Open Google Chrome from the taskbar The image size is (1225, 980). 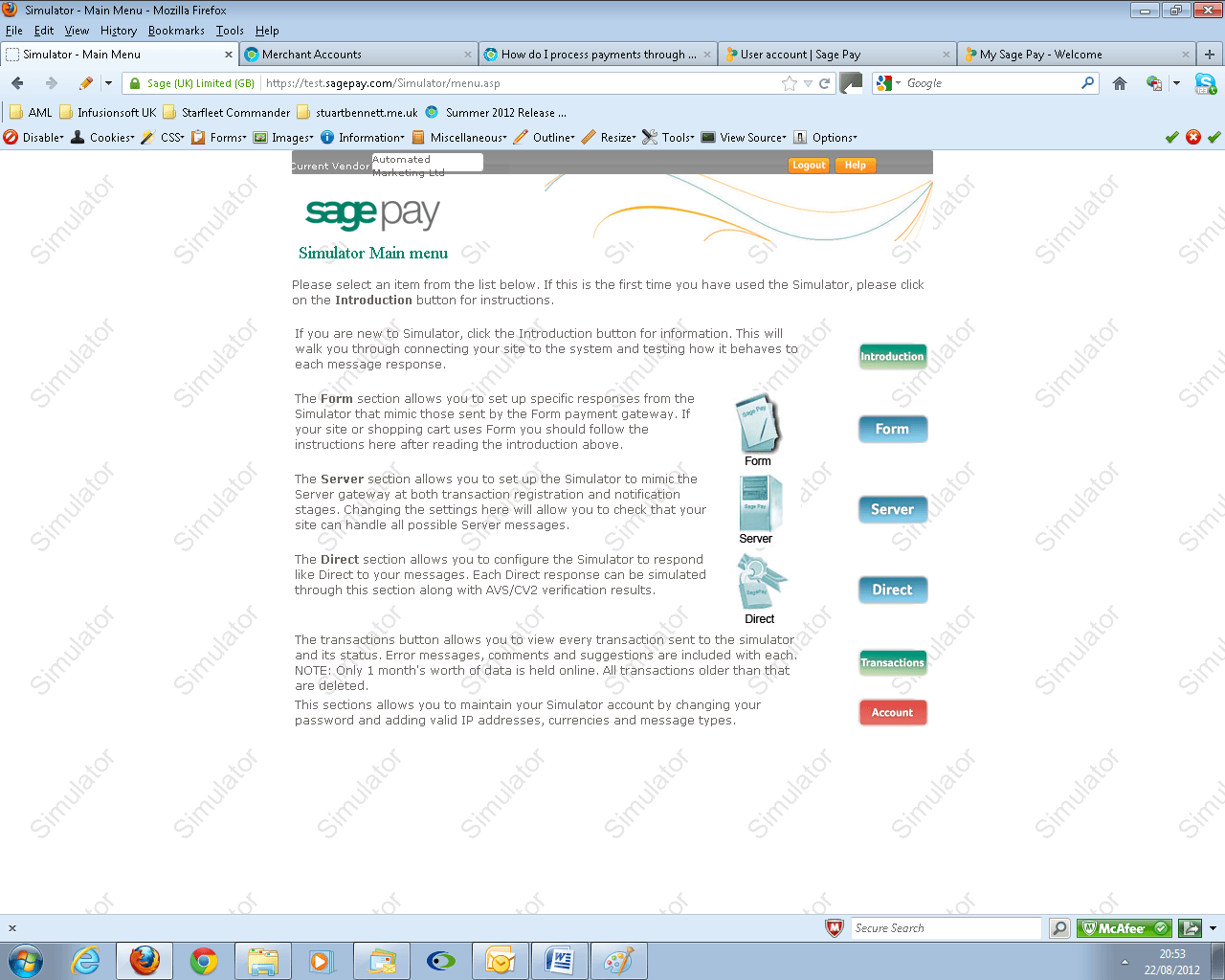point(203,960)
